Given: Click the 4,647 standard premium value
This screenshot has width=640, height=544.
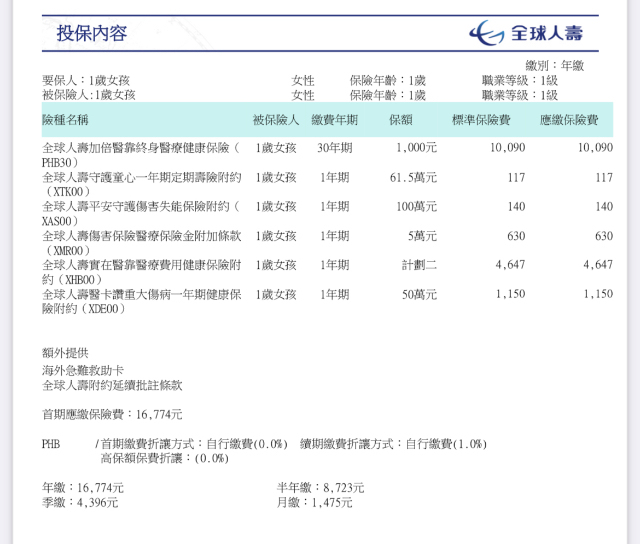Looking at the screenshot, I should click(510, 265).
